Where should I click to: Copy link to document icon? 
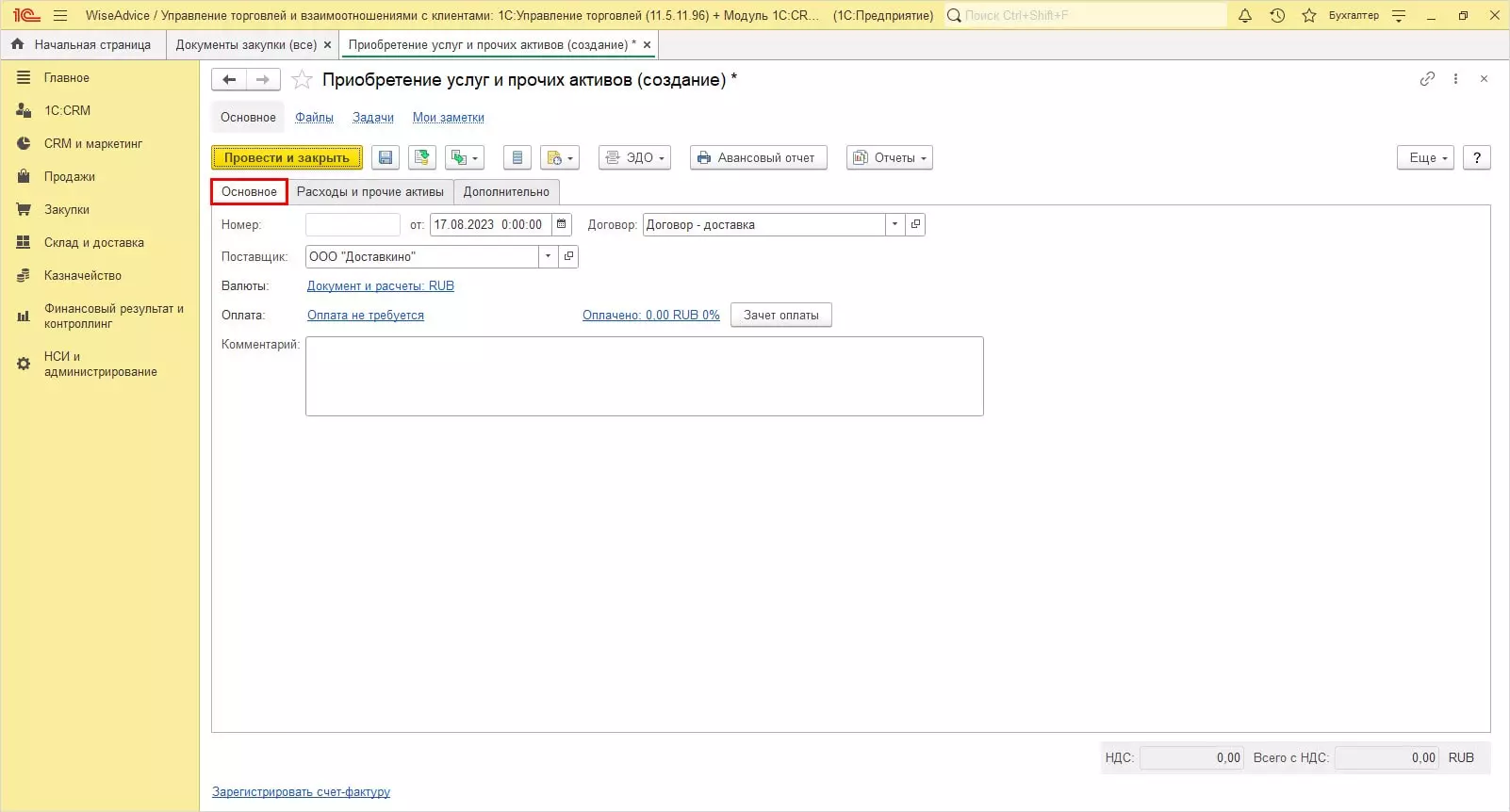[1427, 79]
